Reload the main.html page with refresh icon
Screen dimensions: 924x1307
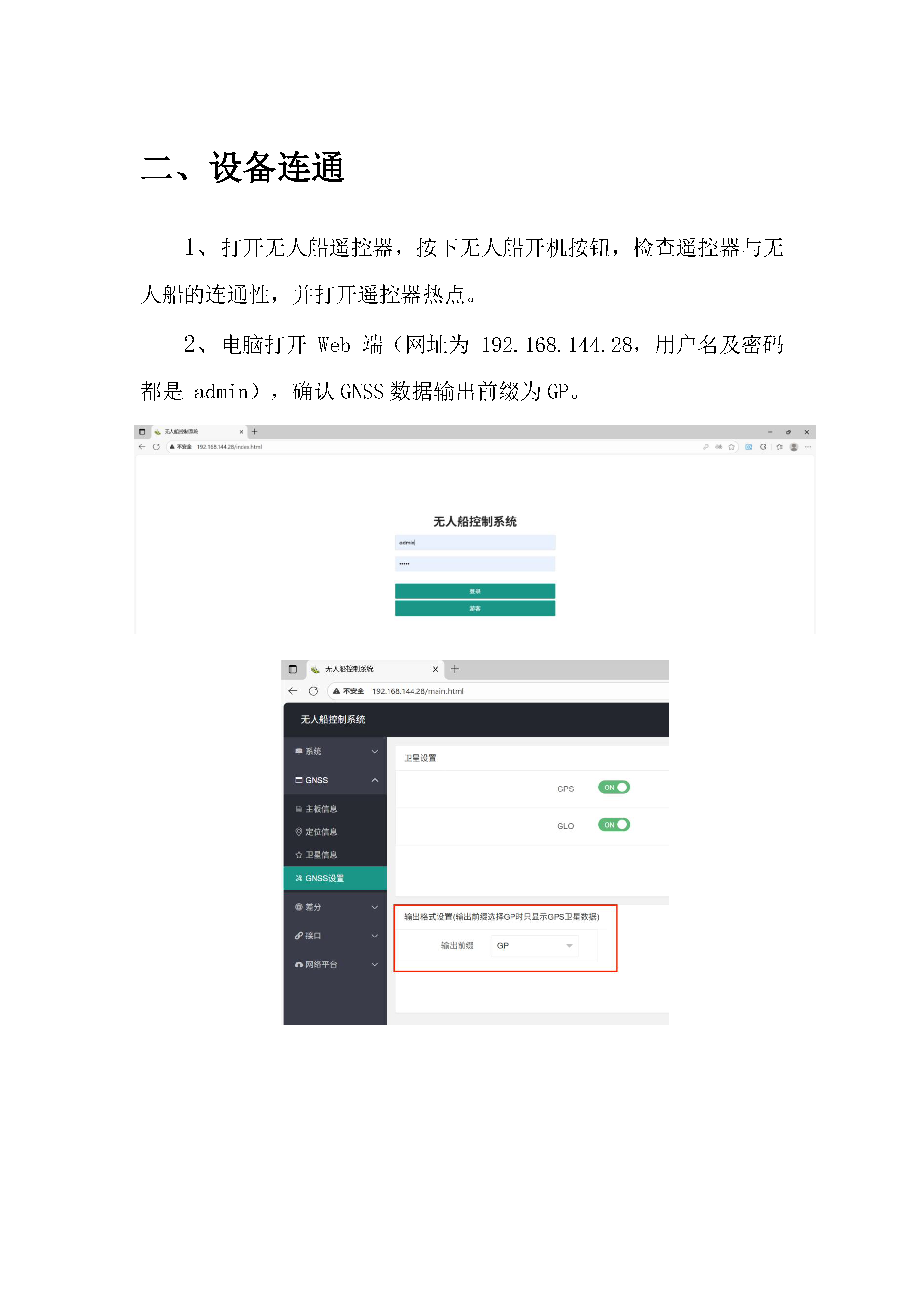pyautogui.click(x=313, y=690)
